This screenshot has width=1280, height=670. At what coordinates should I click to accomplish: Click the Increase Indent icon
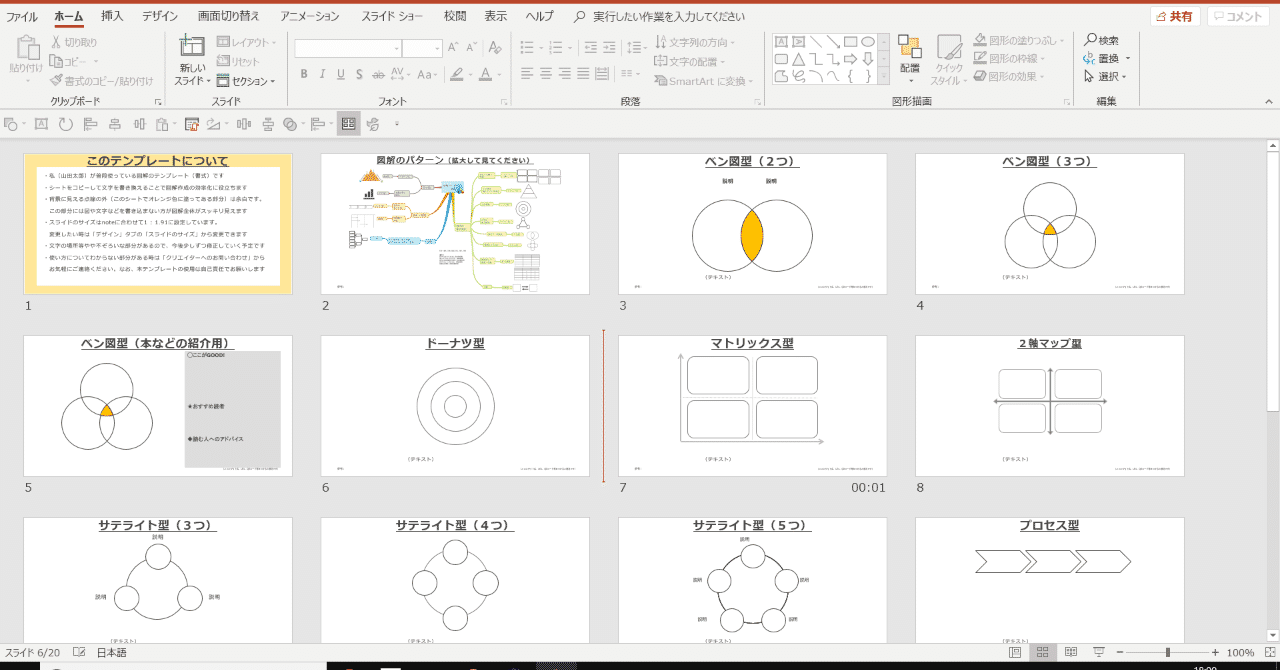[x=610, y=47]
